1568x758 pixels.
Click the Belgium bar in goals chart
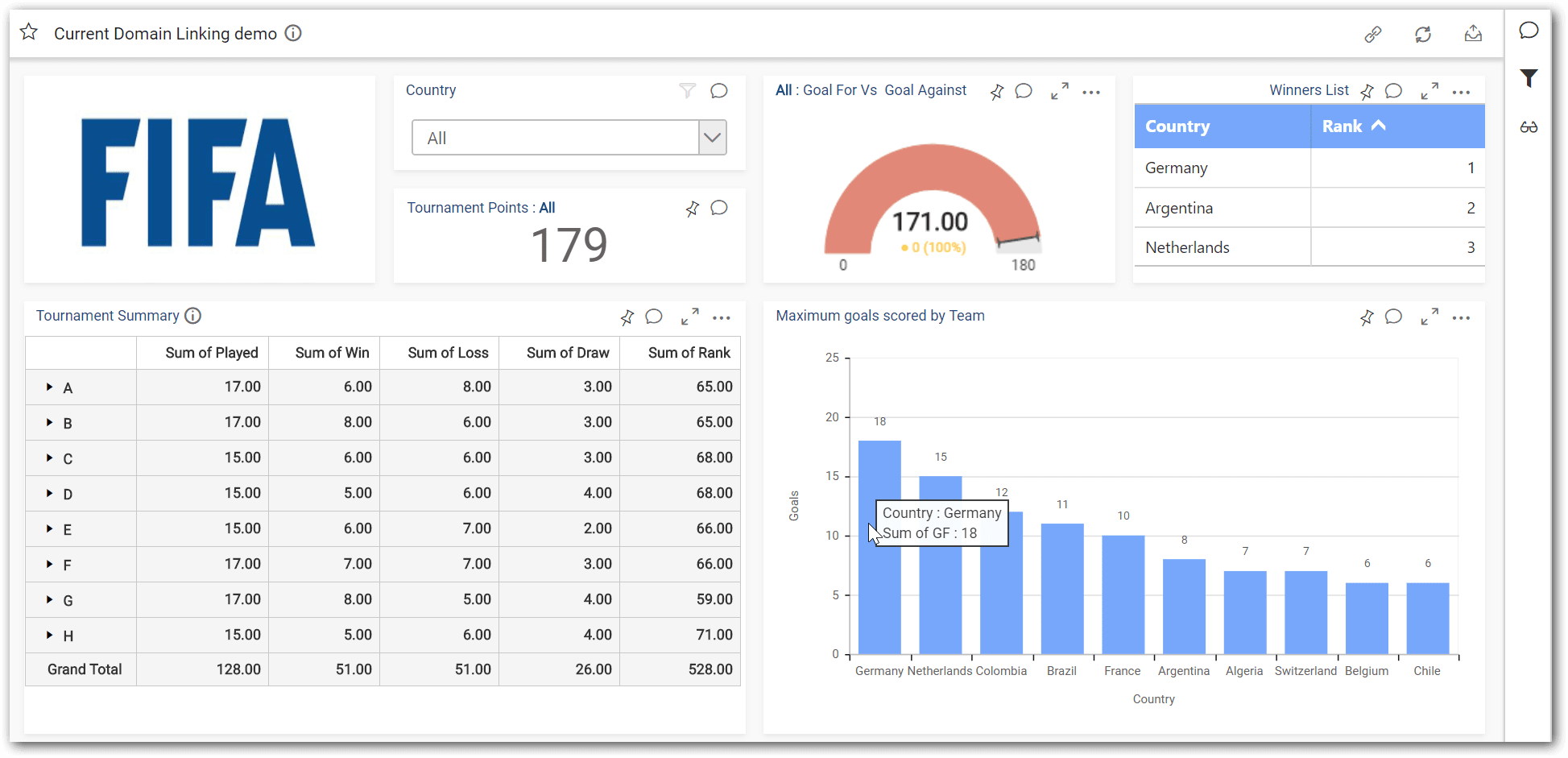point(1367,618)
